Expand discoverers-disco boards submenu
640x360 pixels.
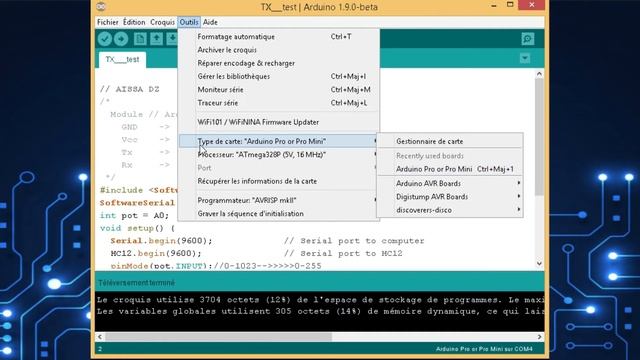[x=450, y=210]
